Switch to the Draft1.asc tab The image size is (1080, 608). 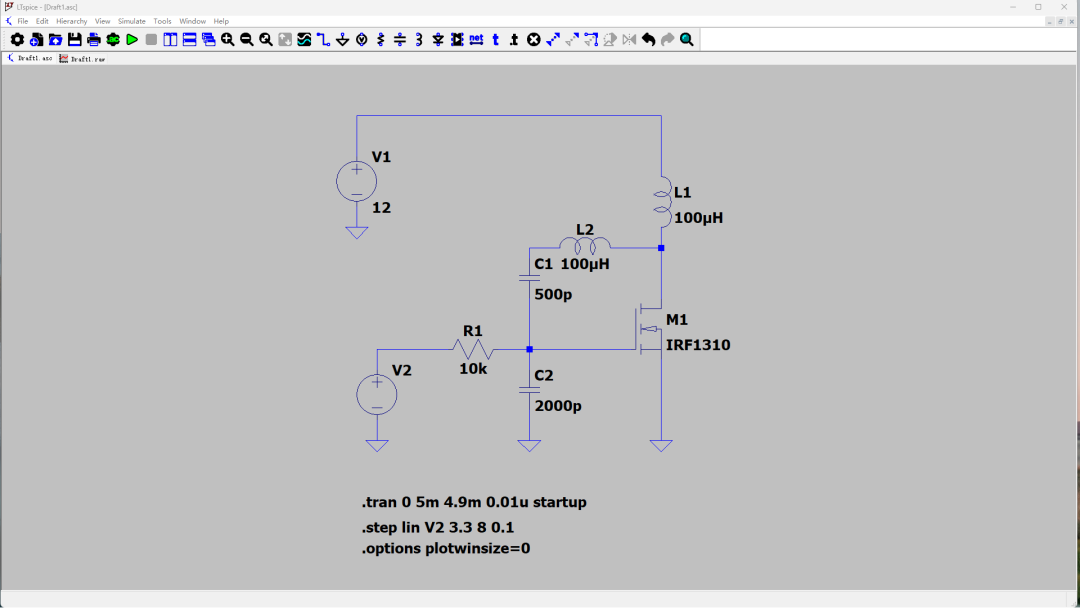30,59
